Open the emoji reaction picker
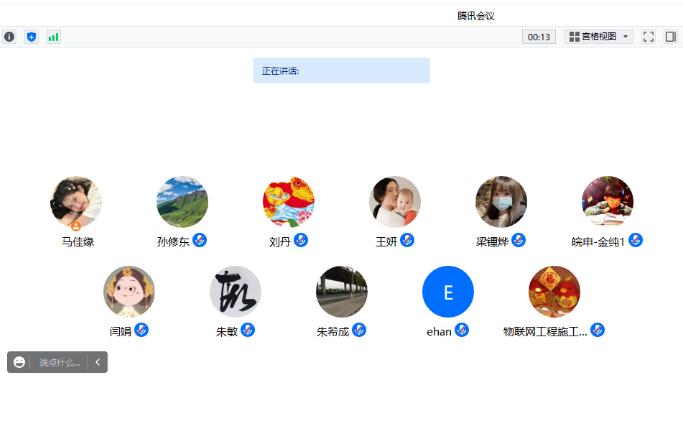 (x=19, y=362)
